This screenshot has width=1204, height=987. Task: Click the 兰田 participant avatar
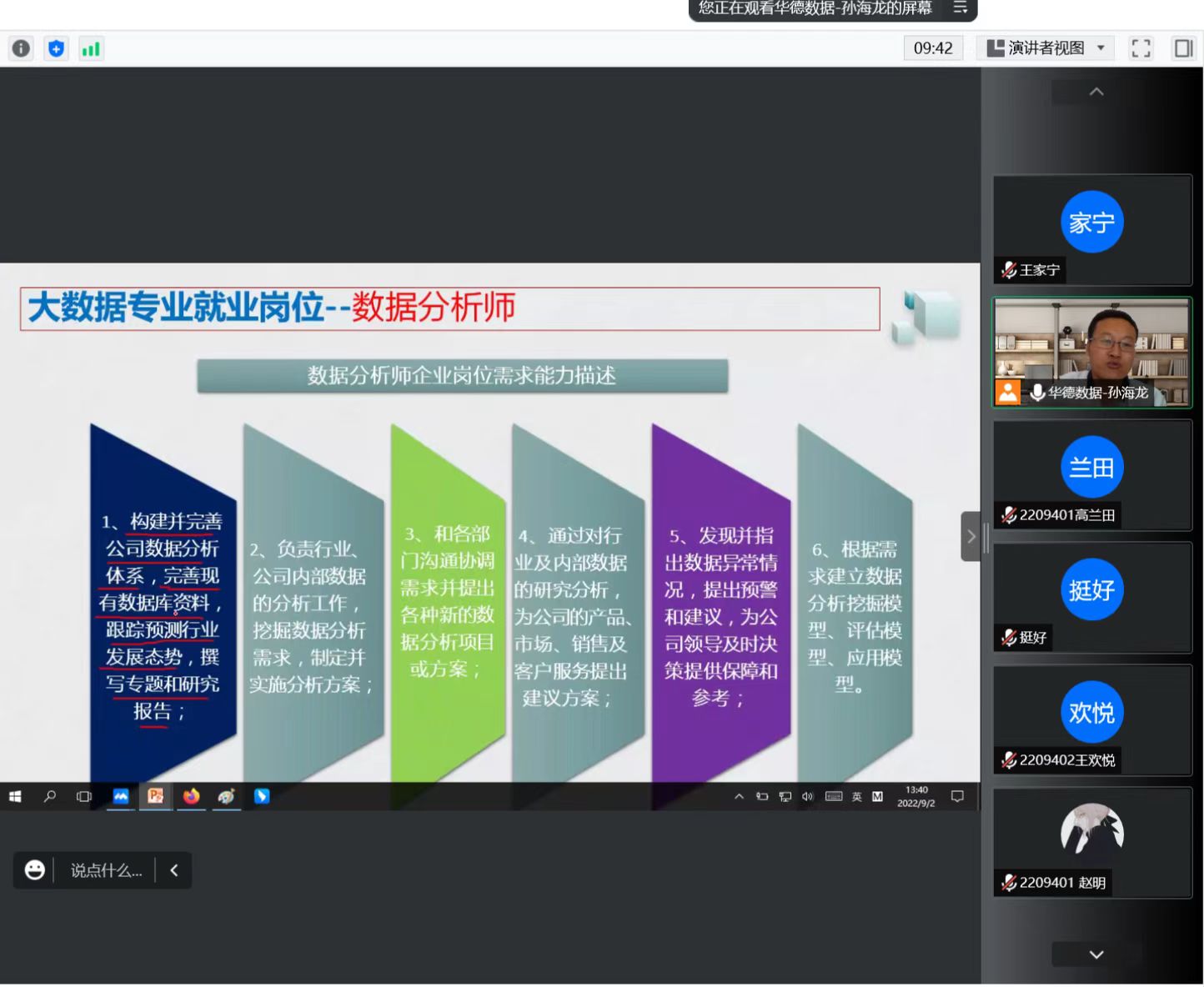point(1091,467)
